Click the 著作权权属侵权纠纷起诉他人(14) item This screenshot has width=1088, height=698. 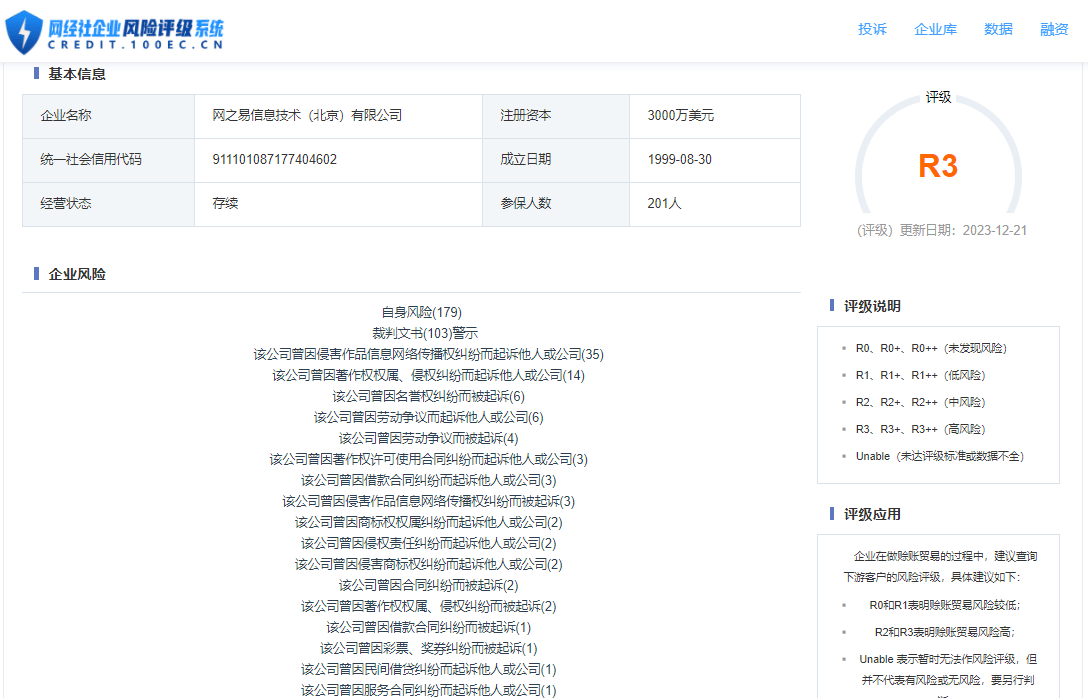[x=428, y=375]
